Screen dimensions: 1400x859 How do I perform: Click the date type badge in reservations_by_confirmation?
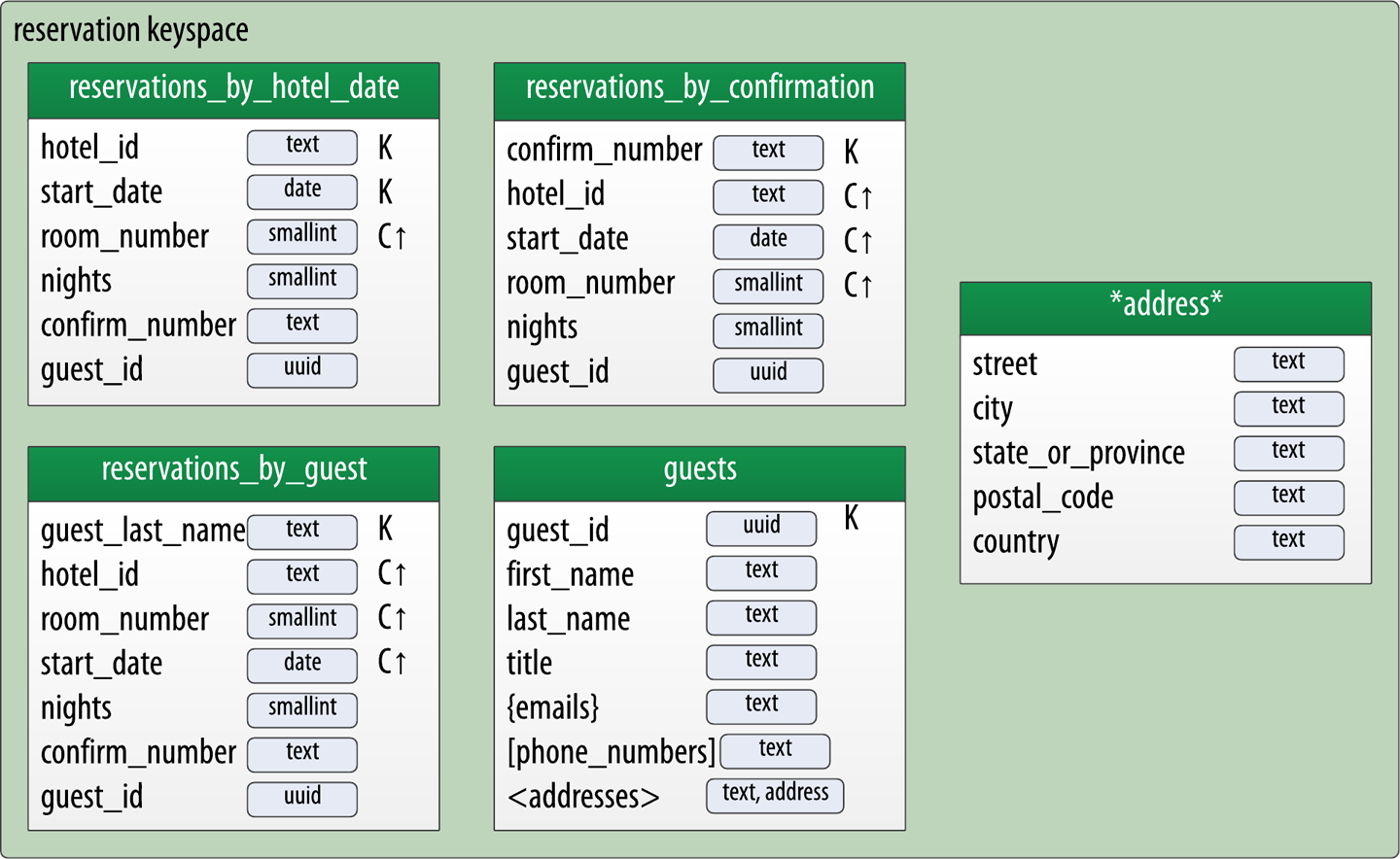click(768, 241)
